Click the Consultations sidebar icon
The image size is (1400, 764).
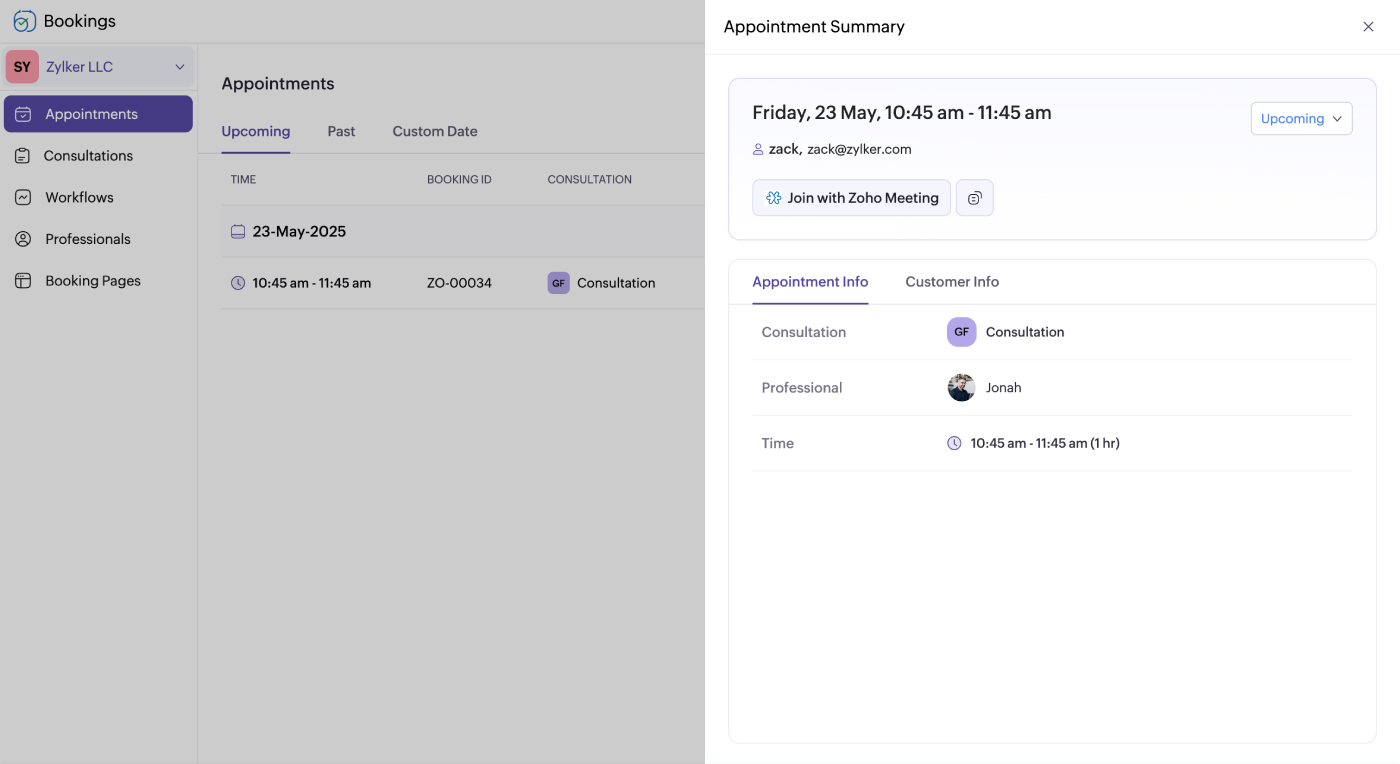23,156
